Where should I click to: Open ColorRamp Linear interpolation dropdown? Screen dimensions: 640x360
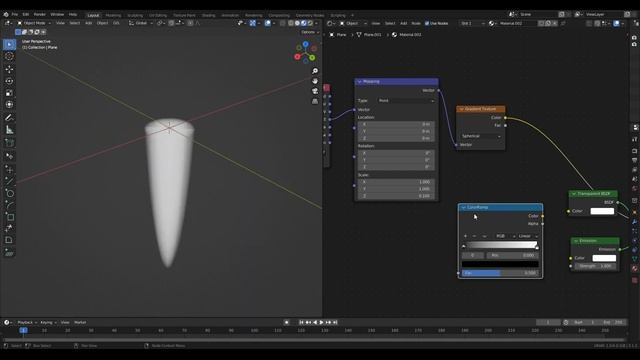click(528, 236)
